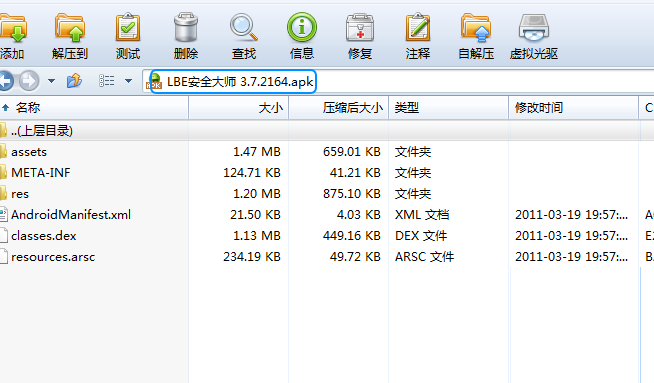Viewport: 654px width, 383px height.
Task: Click the 124.71 KB size cell
Action: 252,173
